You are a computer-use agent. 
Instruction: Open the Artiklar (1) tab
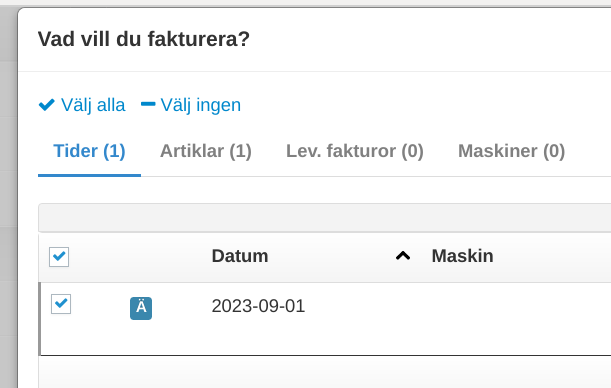[206, 151]
